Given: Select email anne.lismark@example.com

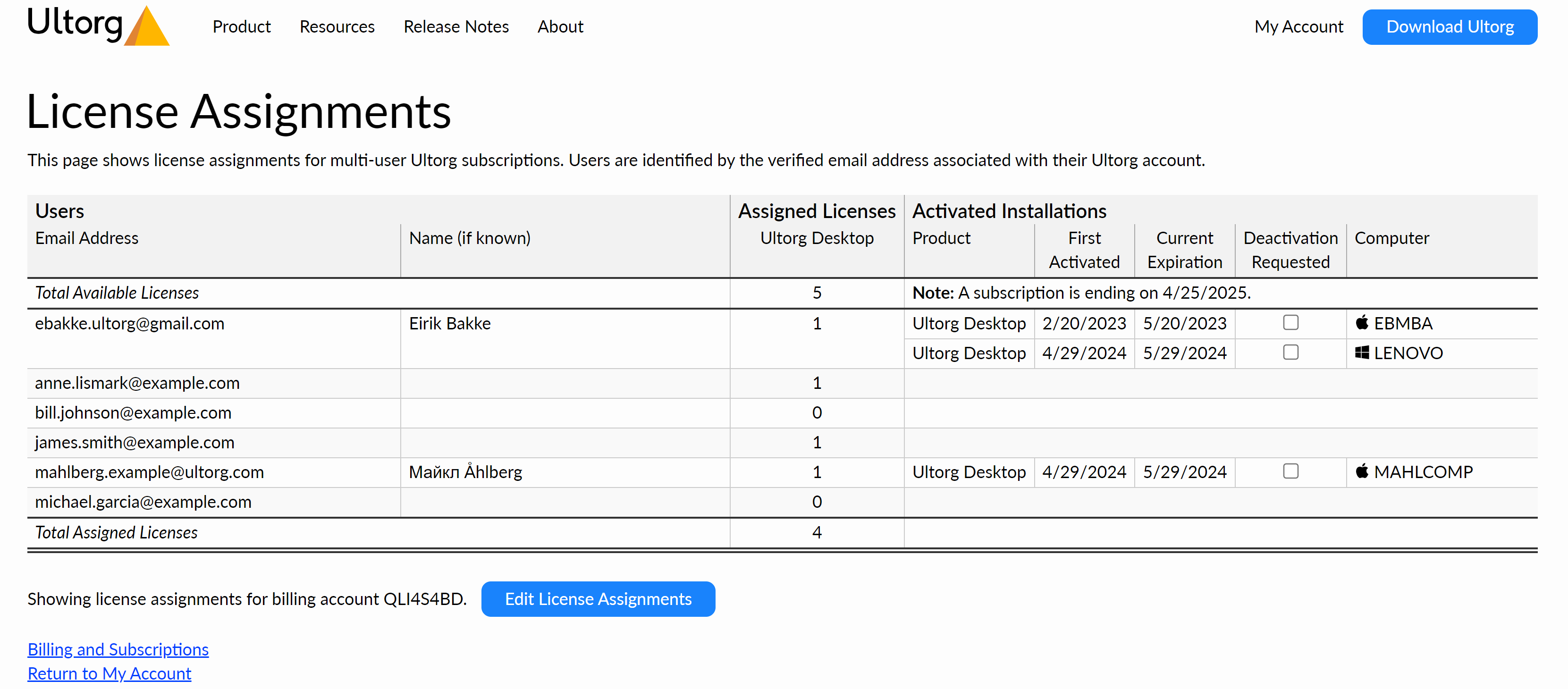Looking at the screenshot, I should pos(137,383).
